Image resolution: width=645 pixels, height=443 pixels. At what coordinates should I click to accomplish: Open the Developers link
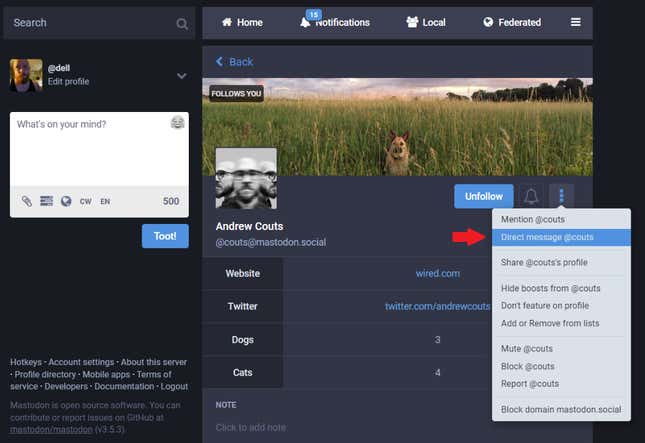coord(66,387)
